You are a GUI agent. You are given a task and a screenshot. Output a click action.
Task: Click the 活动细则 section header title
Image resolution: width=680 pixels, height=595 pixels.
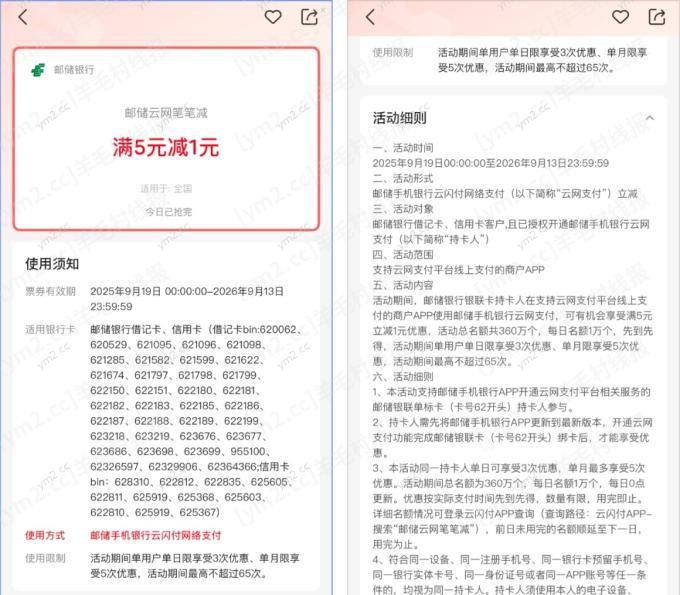[x=399, y=118]
